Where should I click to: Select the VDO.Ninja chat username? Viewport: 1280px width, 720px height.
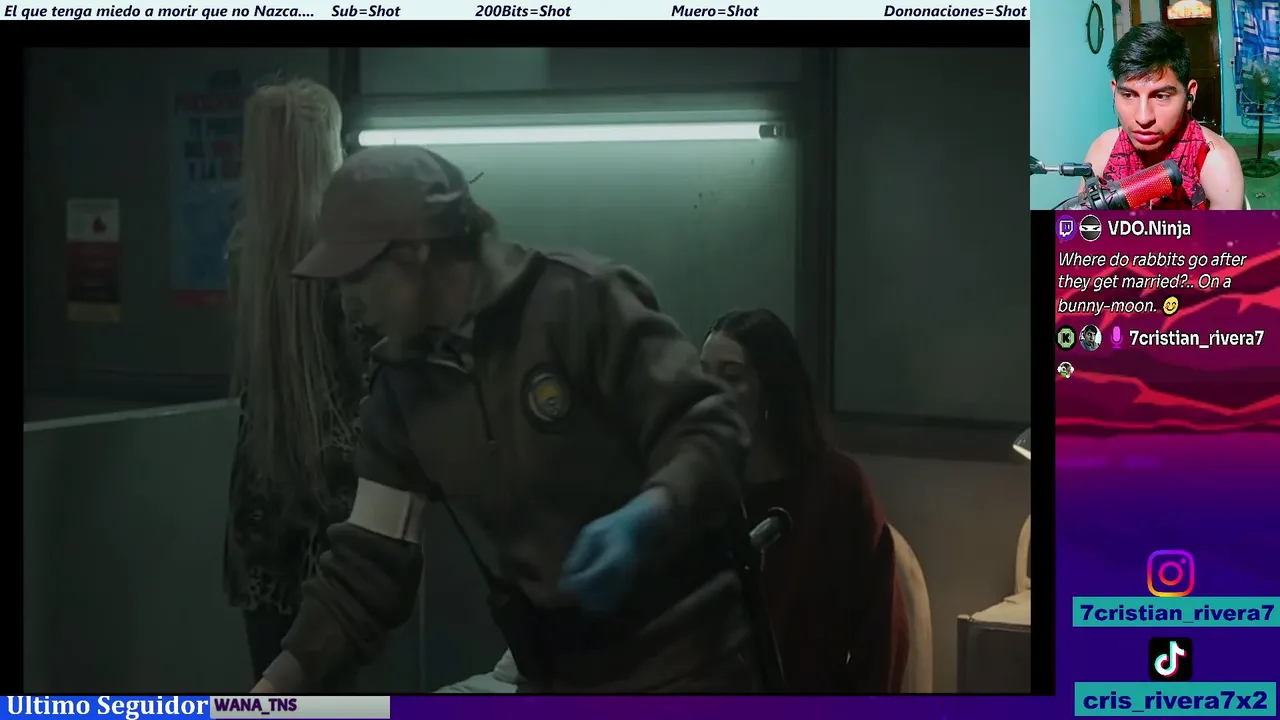(1149, 229)
